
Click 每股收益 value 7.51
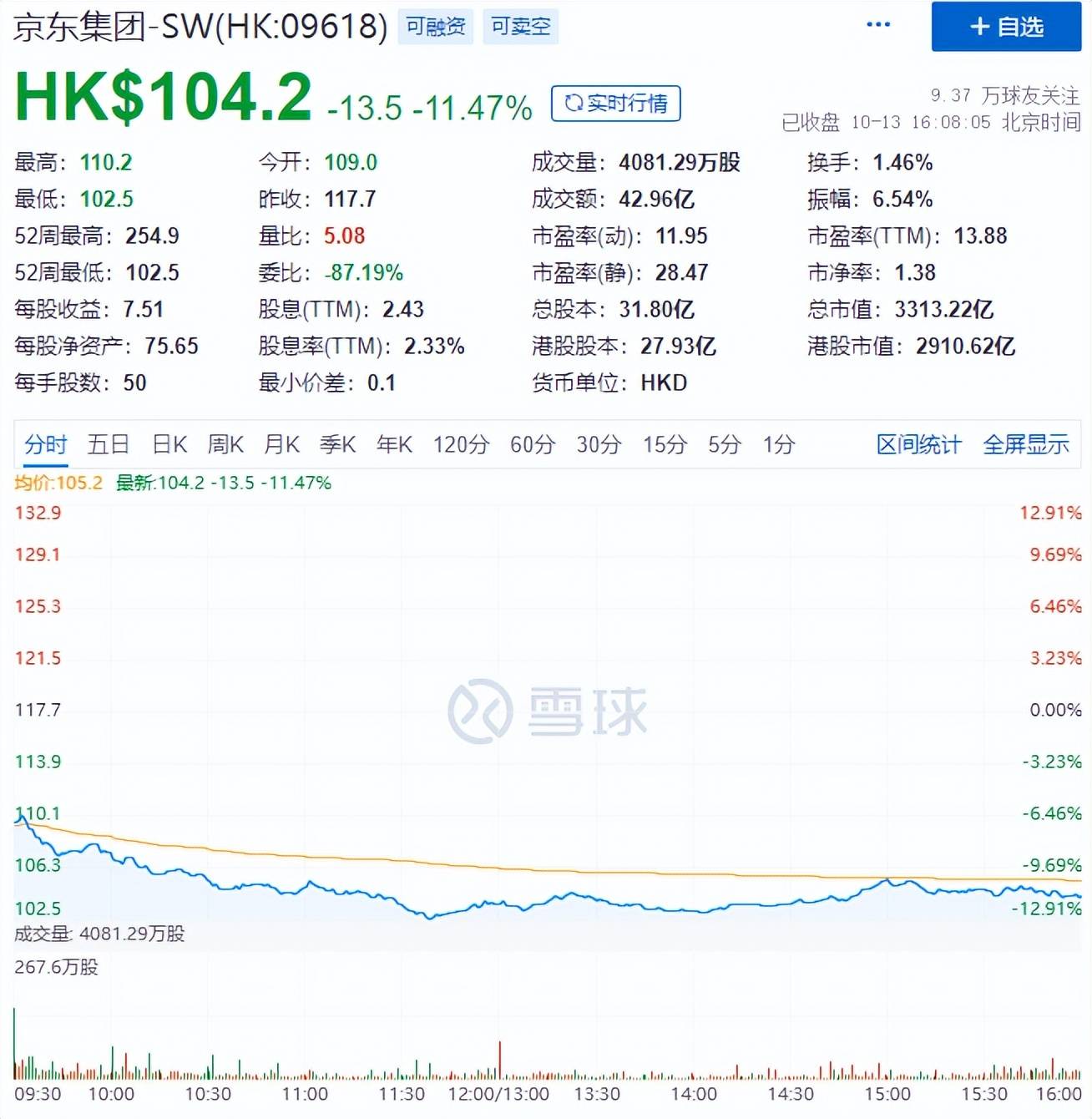click(144, 309)
